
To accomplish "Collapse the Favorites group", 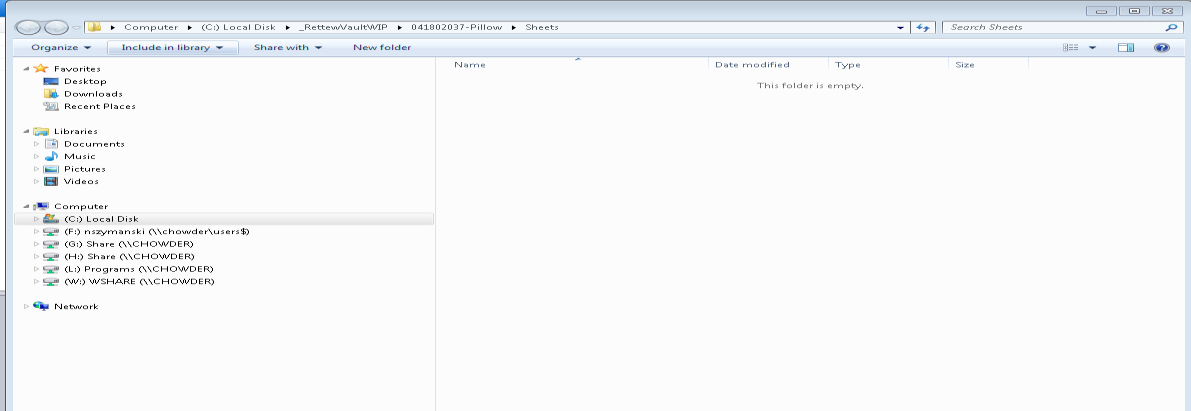I will (x=27, y=68).
